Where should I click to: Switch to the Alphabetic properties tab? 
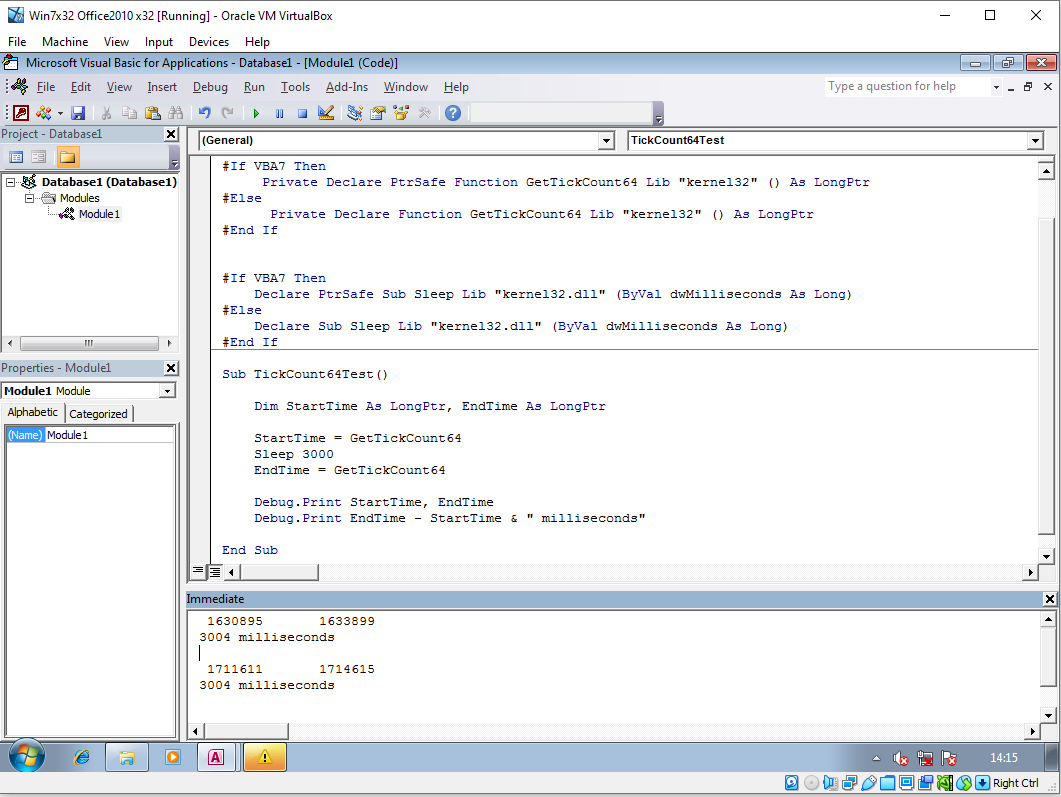(x=32, y=413)
